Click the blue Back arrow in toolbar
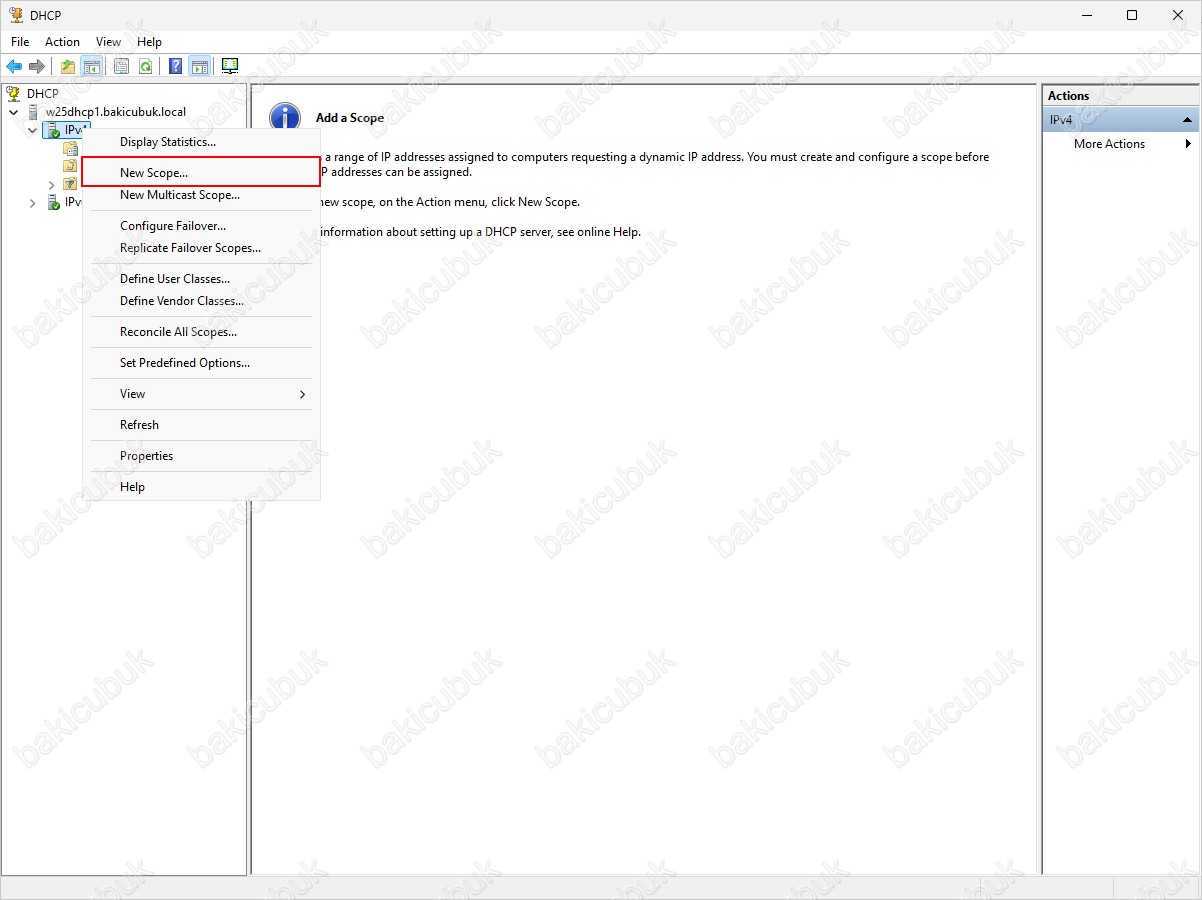1202x900 pixels. click(14, 67)
